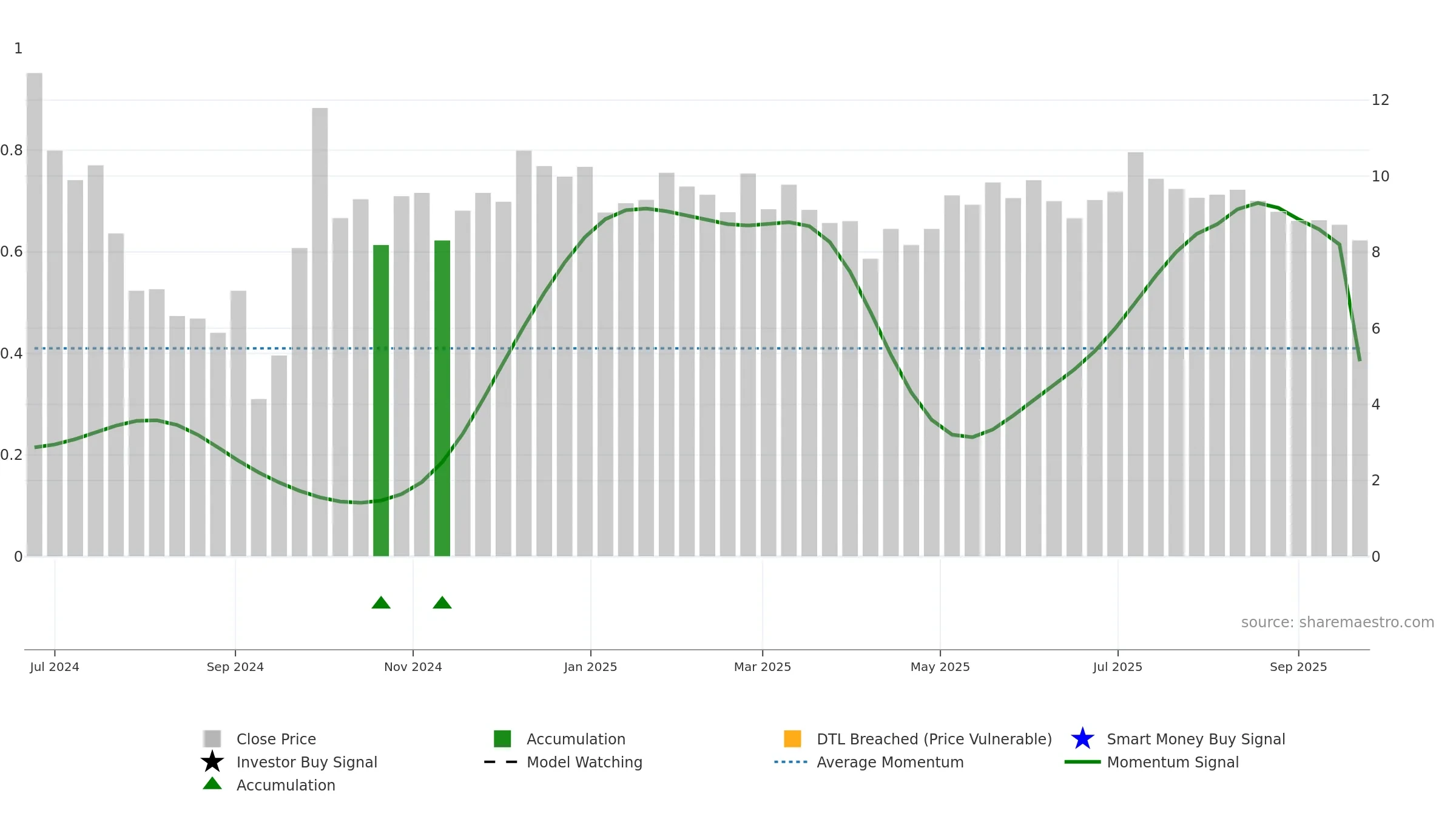Toggle the Momentum Signal green line legend

(1082, 761)
